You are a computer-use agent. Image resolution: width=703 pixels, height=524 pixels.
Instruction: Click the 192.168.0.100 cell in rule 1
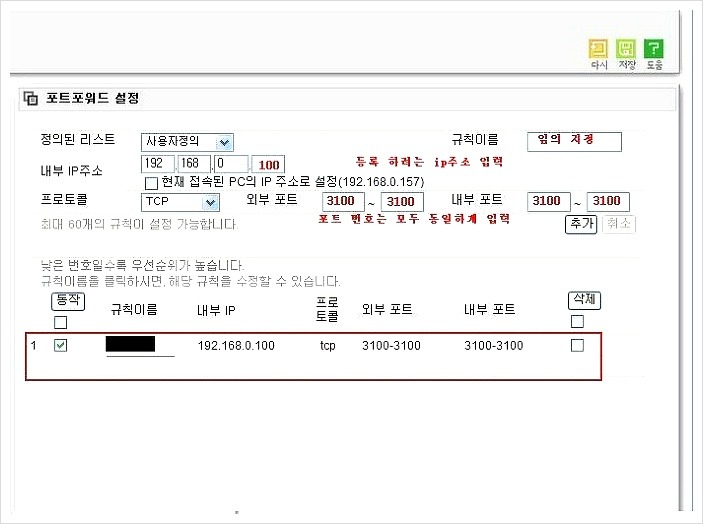point(236,346)
